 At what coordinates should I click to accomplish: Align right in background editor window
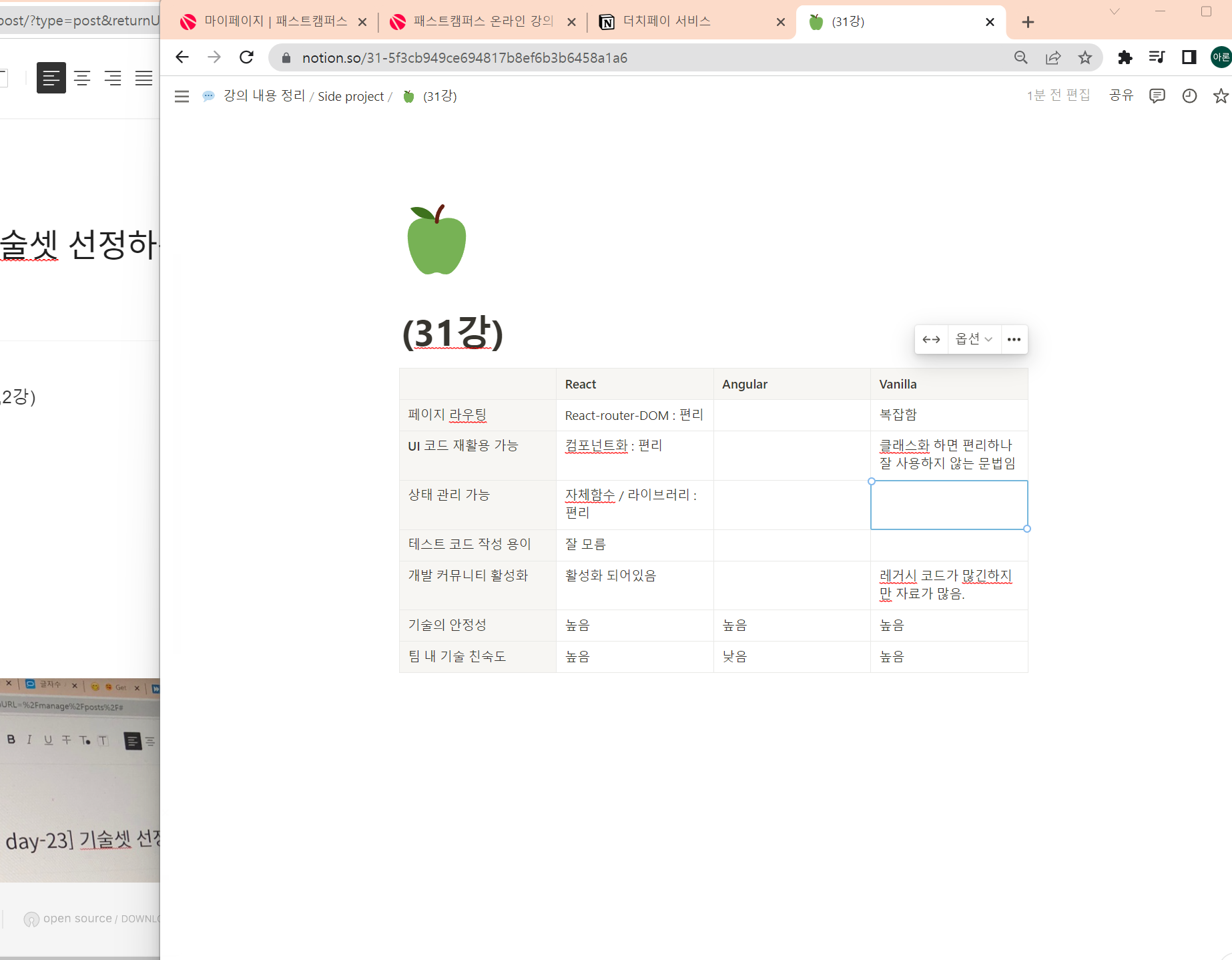[113, 78]
